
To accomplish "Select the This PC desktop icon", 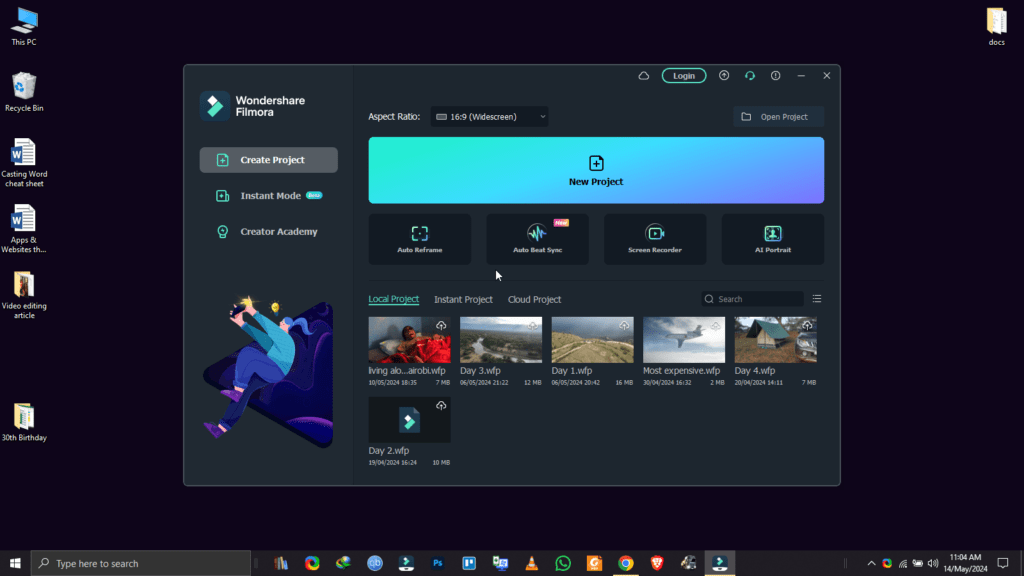I will [24, 27].
